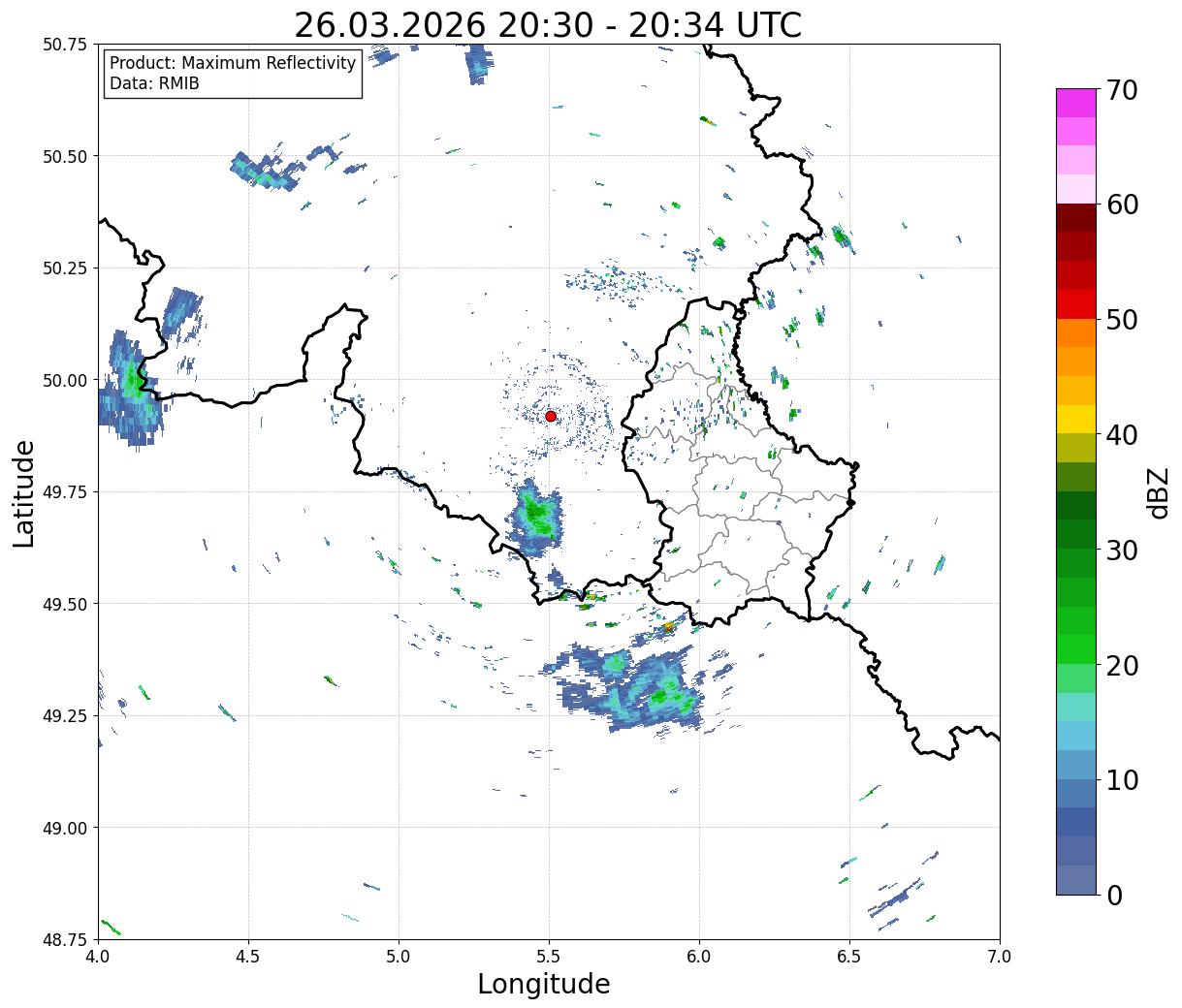The height and width of the screenshot is (1008, 1182).
Task: Click the colorbar tick label '20'
Action: coord(1122,665)
